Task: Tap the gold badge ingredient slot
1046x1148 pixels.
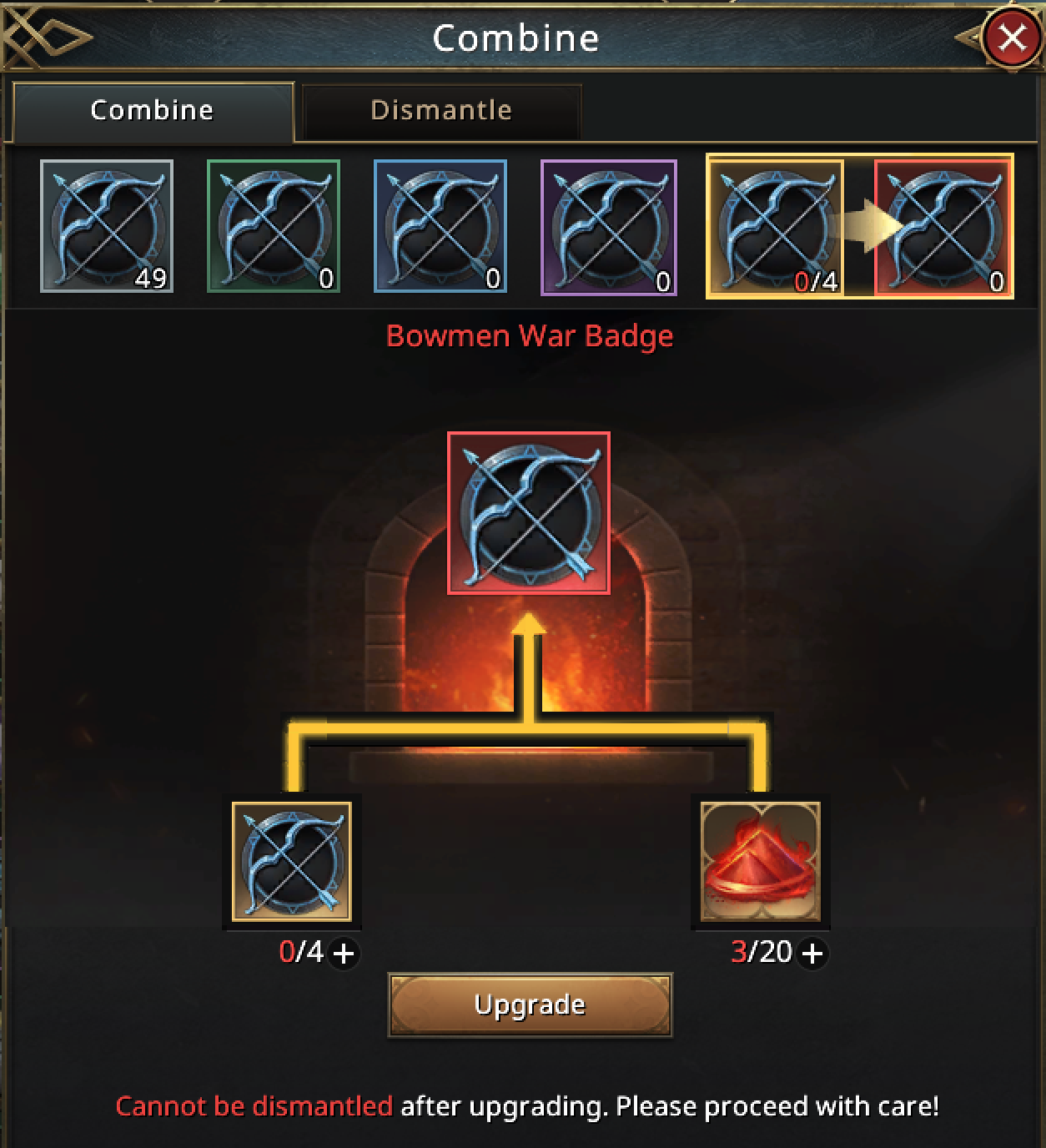Action: click(x=292, y=861)
